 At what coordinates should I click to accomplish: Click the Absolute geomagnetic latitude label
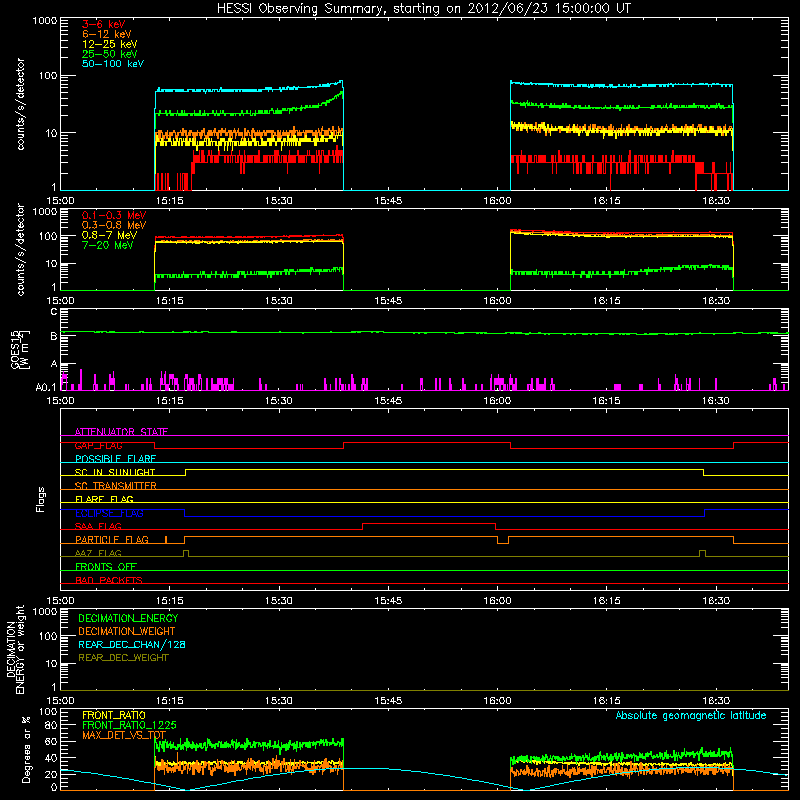[691, 715]
